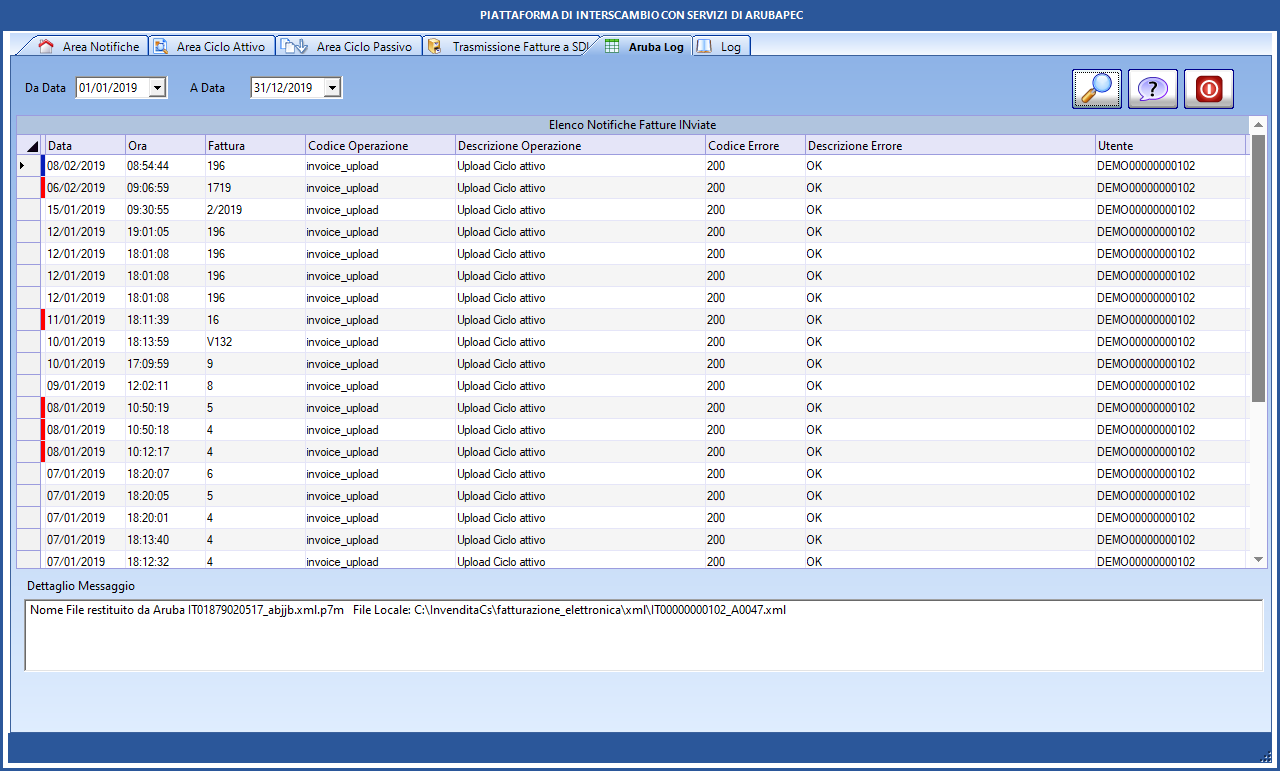Click the Codice Operazione column header

[380, 146]
